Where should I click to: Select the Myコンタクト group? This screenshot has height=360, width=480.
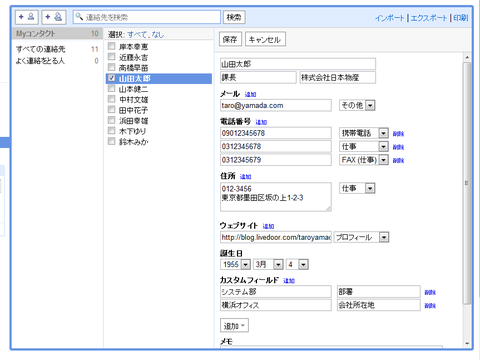pyautogui.click(x=57, y=34)
